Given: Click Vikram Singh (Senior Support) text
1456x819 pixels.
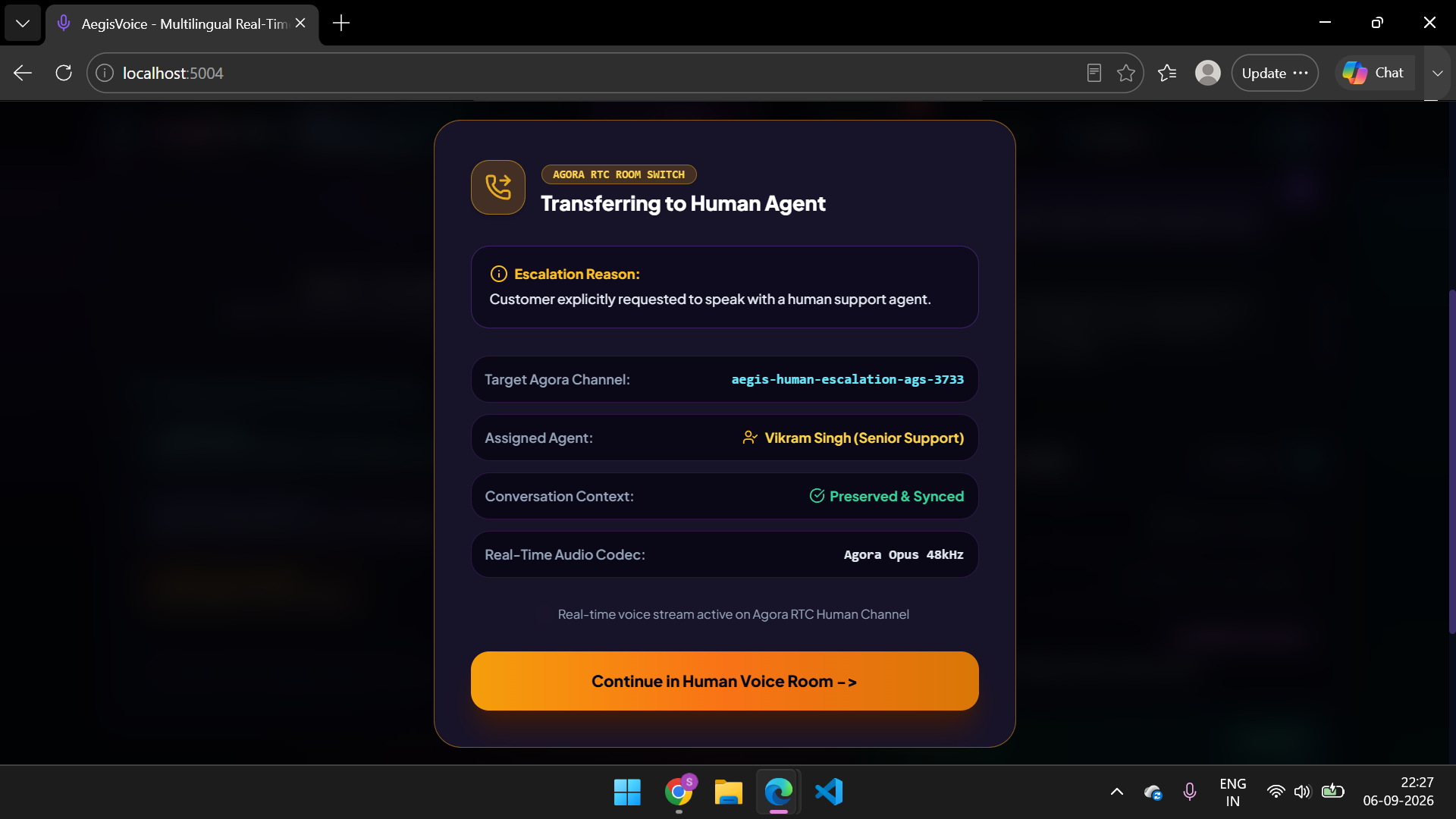Looking at the screenshot, I should (864, 438).
